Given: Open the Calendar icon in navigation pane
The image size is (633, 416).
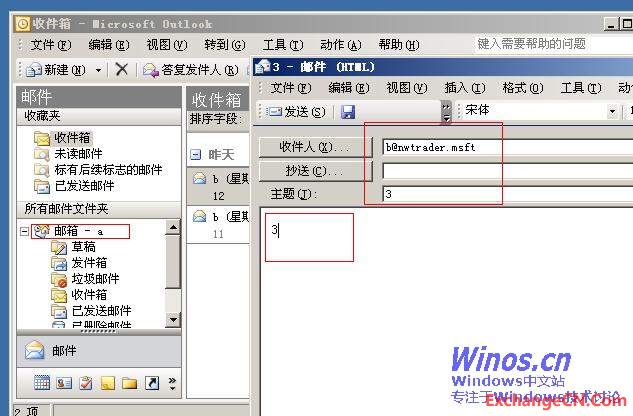Looking at the screenshot, I should pyautogui.click(x=41, y=383).
